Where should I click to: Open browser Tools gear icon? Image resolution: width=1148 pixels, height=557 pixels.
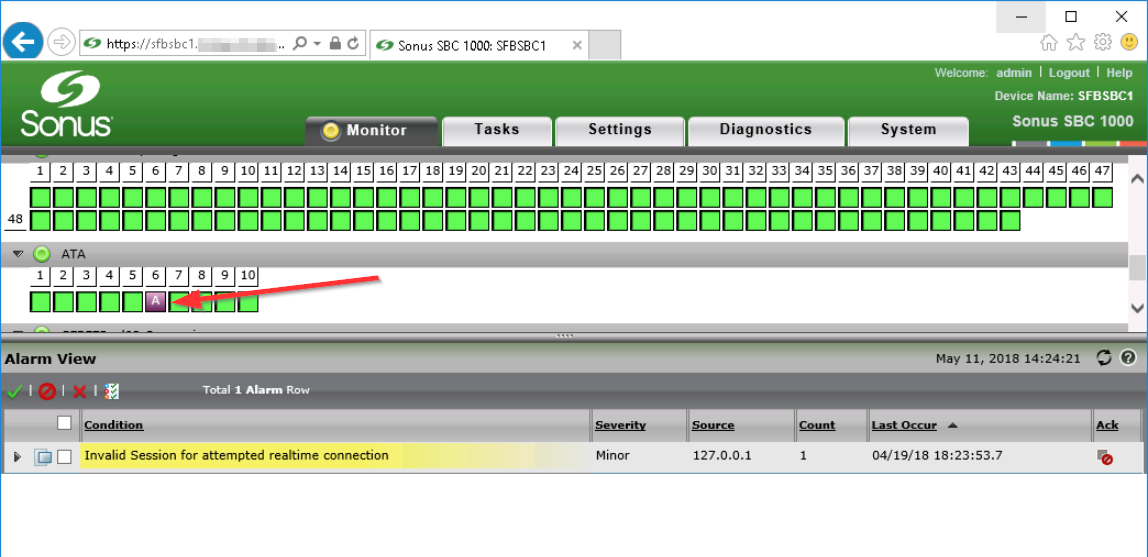pyautogui.click(x=1102, y=42)
